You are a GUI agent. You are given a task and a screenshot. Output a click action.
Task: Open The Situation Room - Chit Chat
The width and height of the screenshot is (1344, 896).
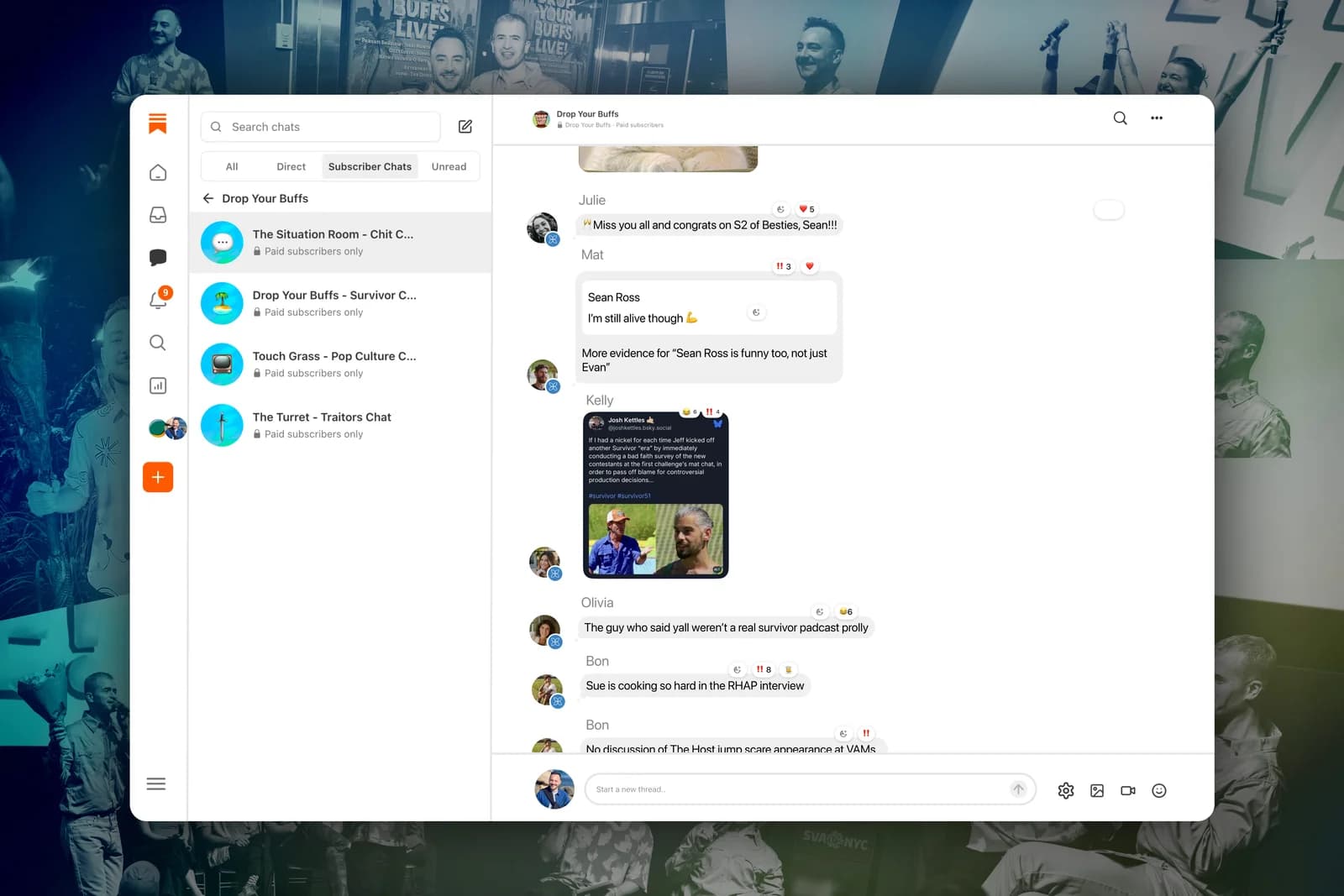(340, 242)
